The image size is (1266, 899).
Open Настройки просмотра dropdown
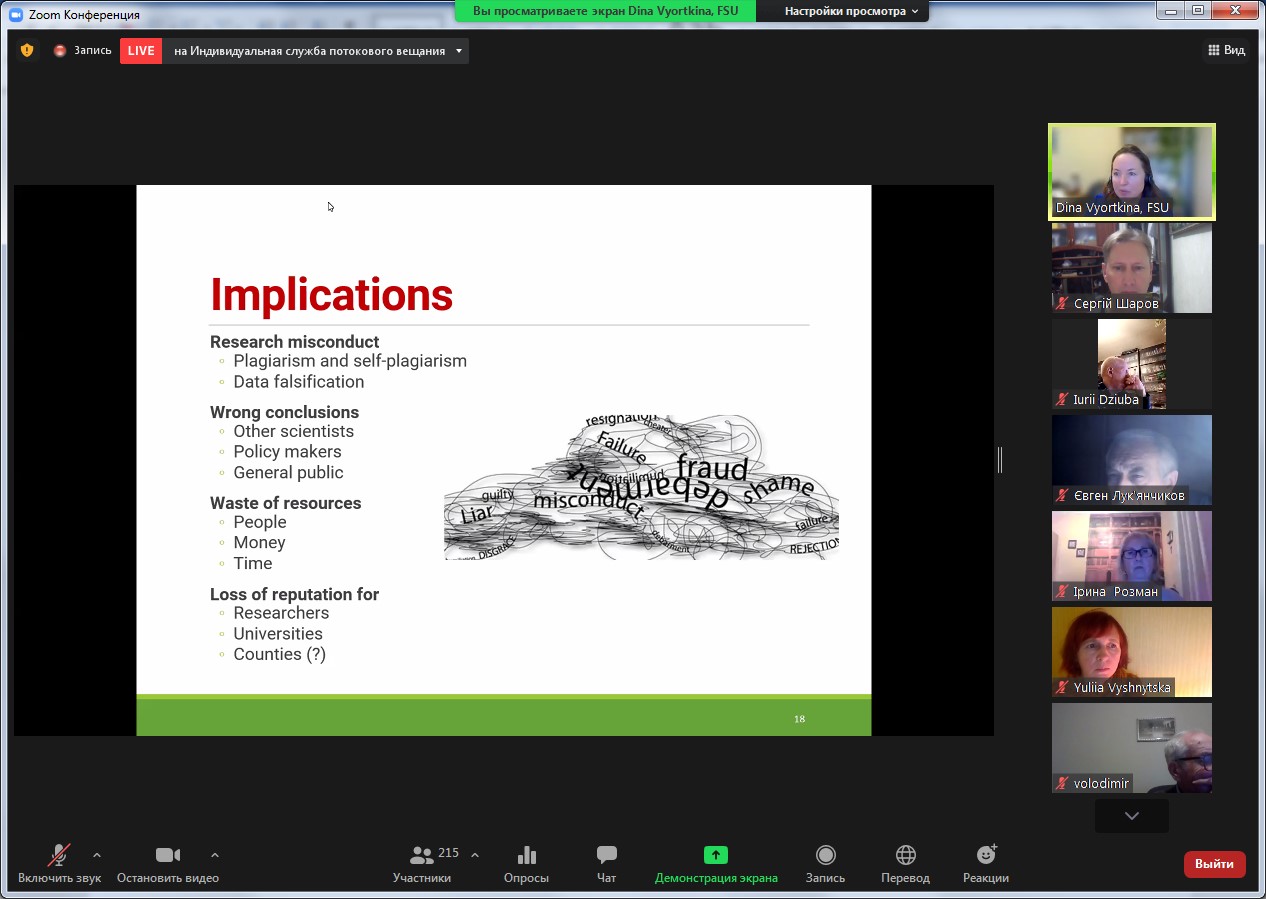point(851,11)
